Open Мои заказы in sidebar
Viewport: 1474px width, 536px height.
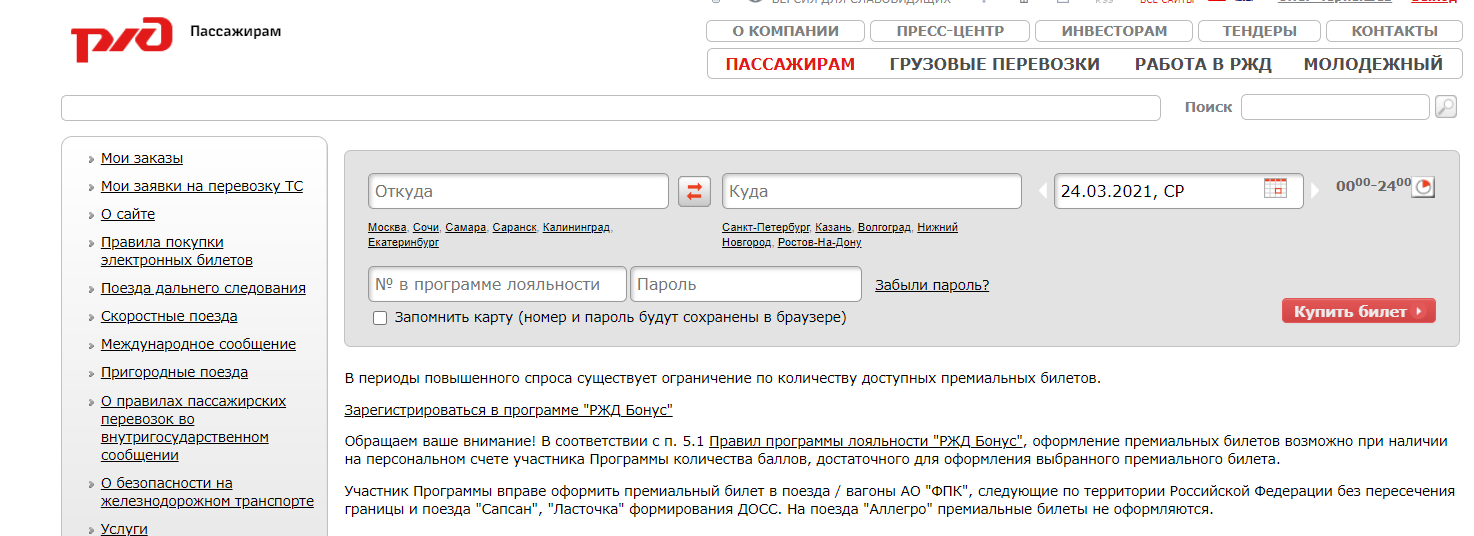(x=142, y=158)
